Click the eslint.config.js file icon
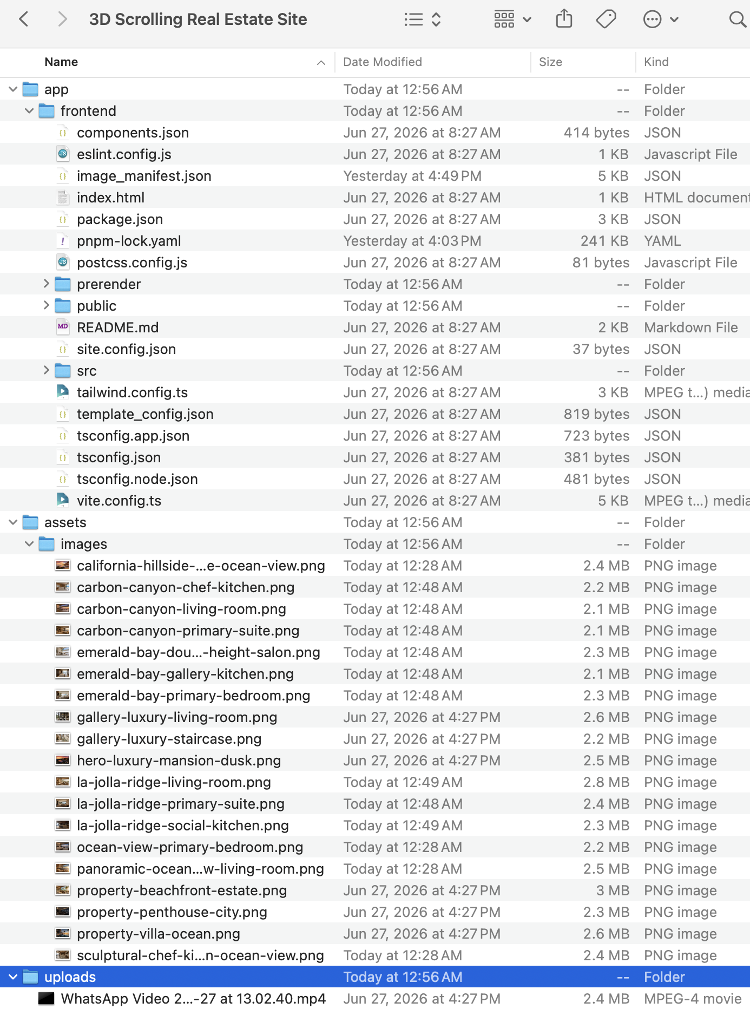The width and height of the screenshot is (750, 1010). pos(62,154)
